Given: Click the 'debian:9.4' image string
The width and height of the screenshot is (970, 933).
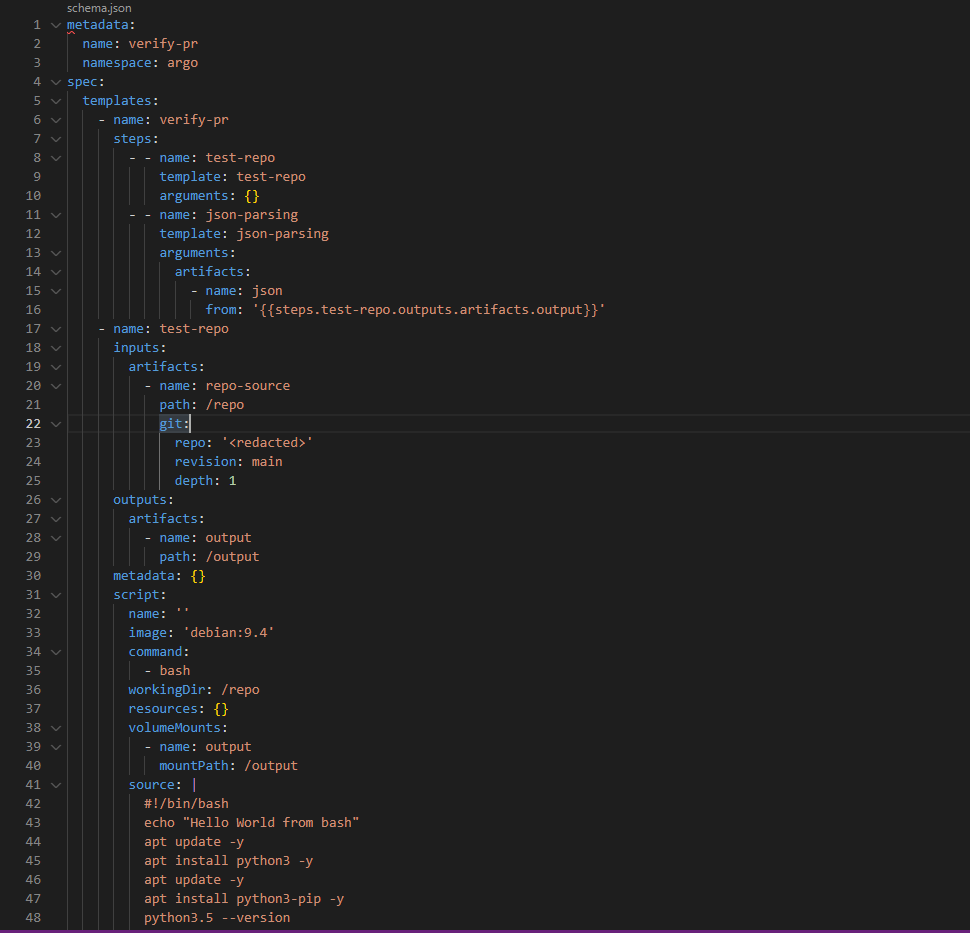Looking at the screenshot, I should tap(229, 633).
